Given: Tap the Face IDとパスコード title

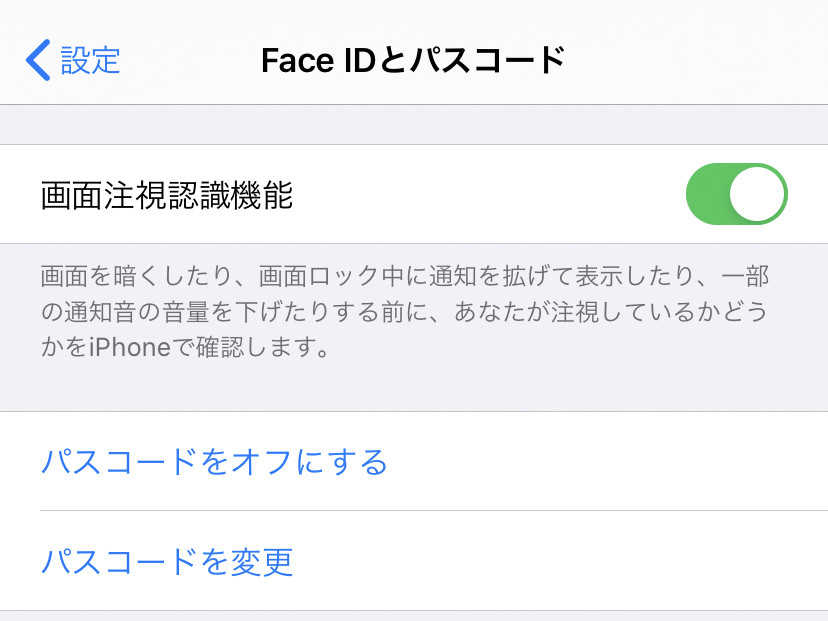Looking at the screenshot, I should point(413,60).
